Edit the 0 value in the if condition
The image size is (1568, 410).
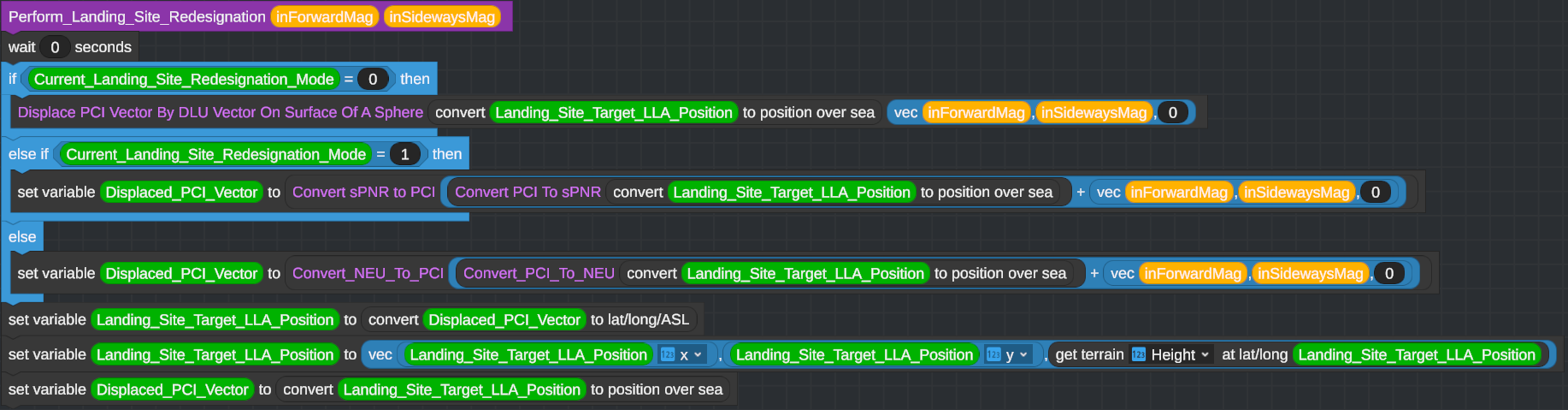(372, 80)
